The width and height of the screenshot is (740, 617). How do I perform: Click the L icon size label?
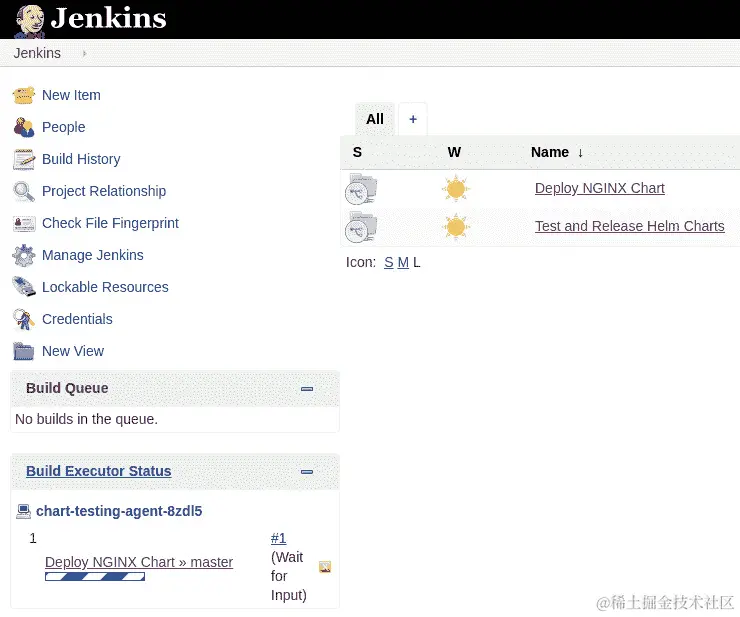click(417, 262)
